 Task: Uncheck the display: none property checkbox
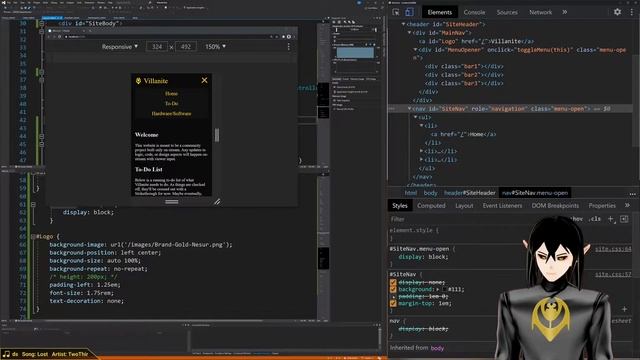click(393, 282)
